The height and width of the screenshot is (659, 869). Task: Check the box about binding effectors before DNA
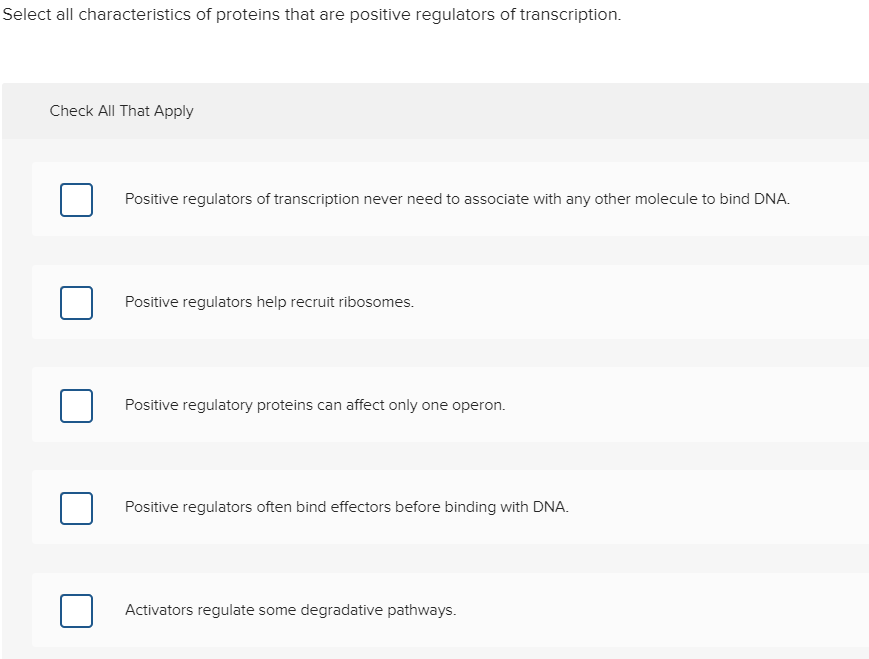click(76, 508)
